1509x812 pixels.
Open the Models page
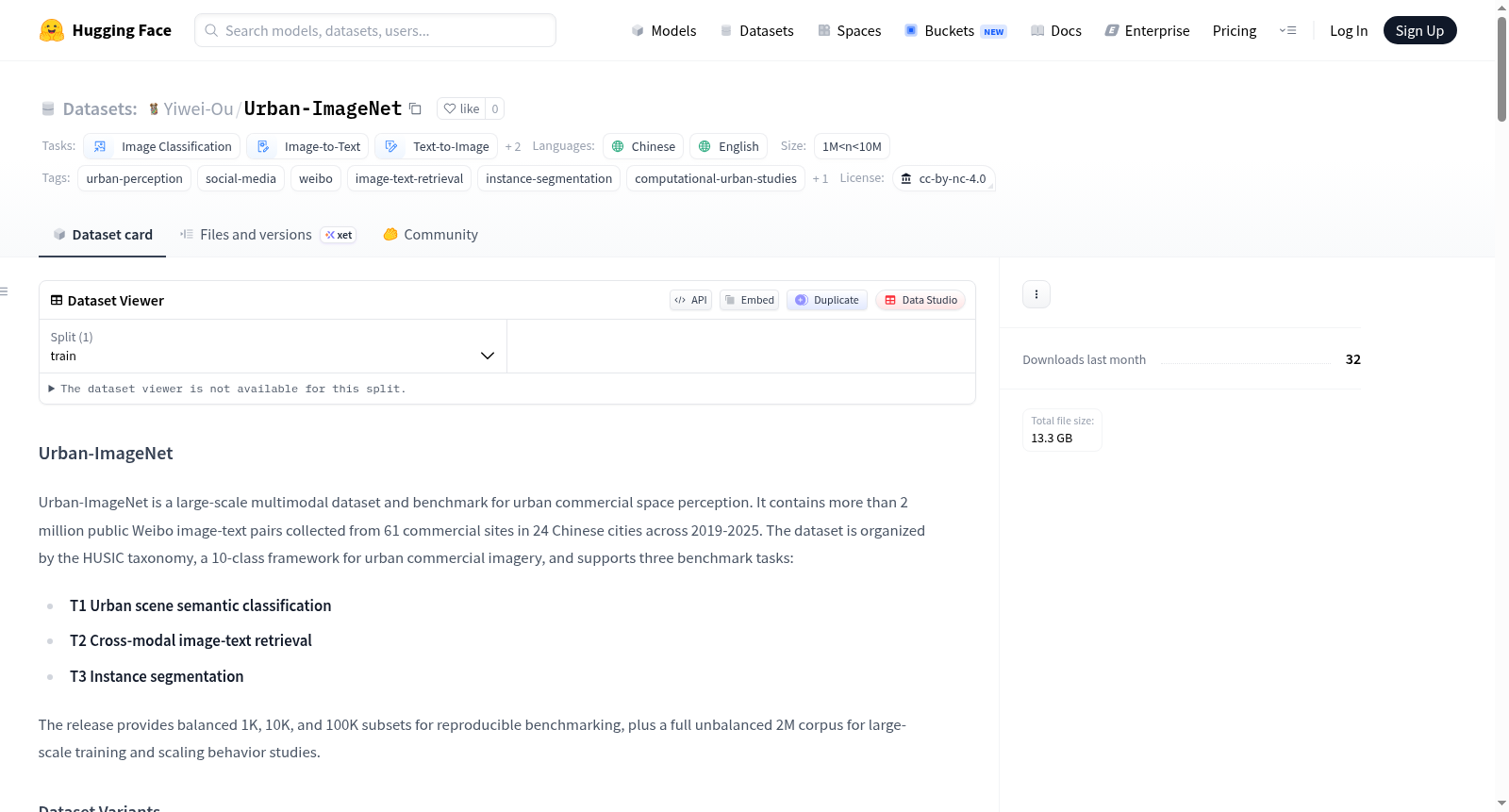click(x=664, y=30)
